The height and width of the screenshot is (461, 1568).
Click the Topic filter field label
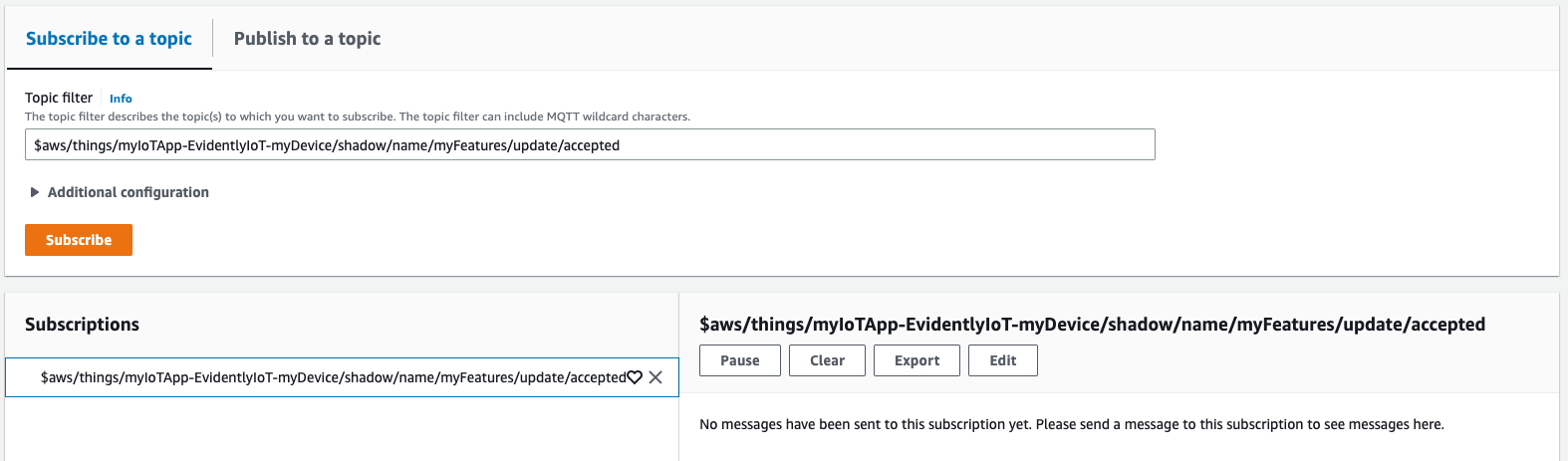59,98
